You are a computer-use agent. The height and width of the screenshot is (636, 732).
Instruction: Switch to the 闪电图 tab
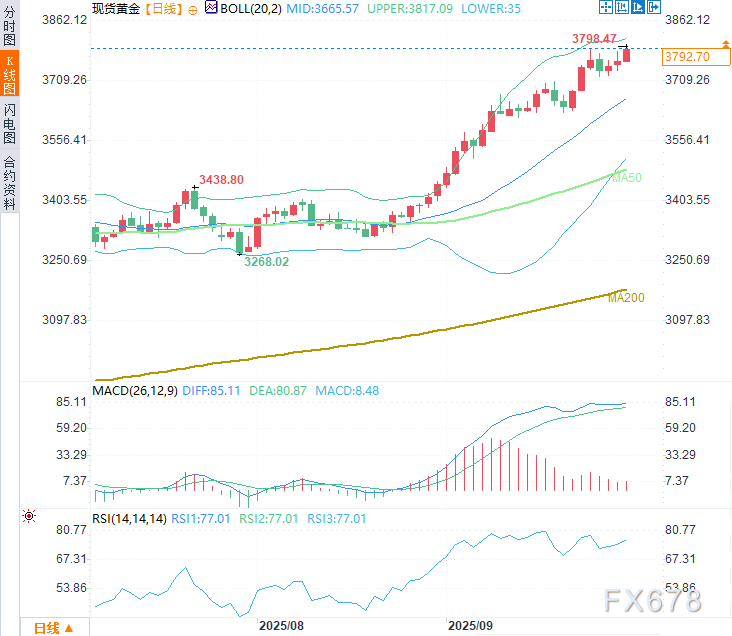(x=9, y=123)
